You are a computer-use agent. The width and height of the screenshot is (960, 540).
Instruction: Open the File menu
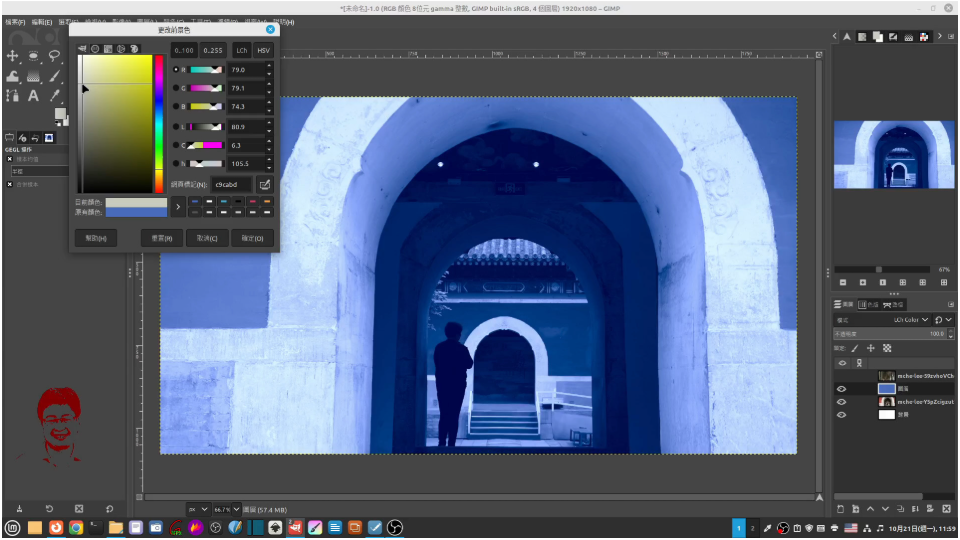(x=15, y=22)
